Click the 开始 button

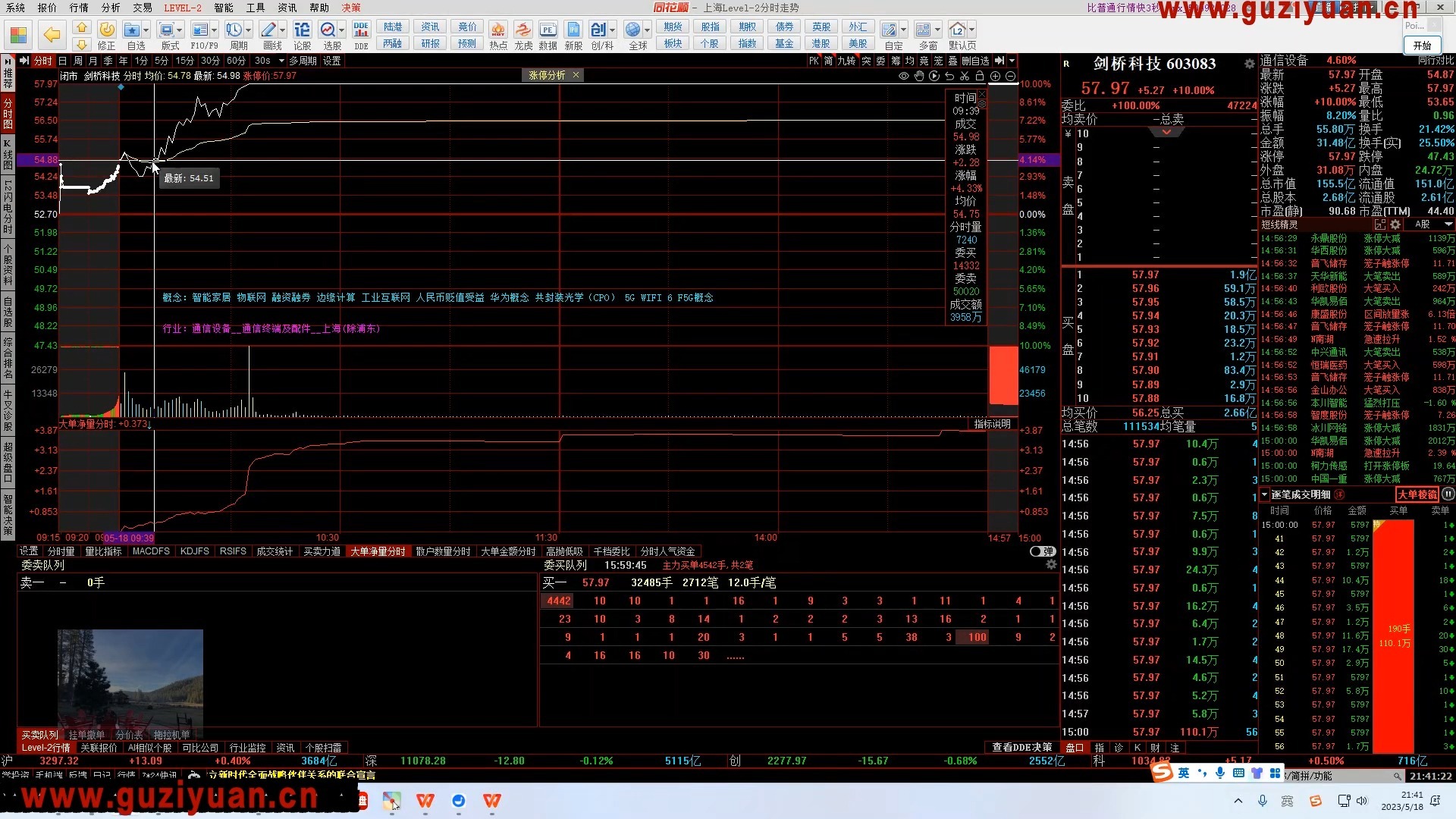click(x=1422, y=45)
